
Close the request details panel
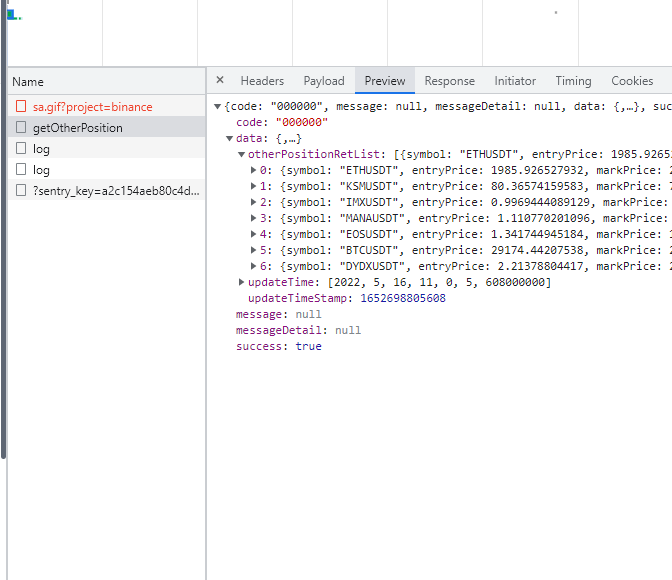click(x=220, y=80)
